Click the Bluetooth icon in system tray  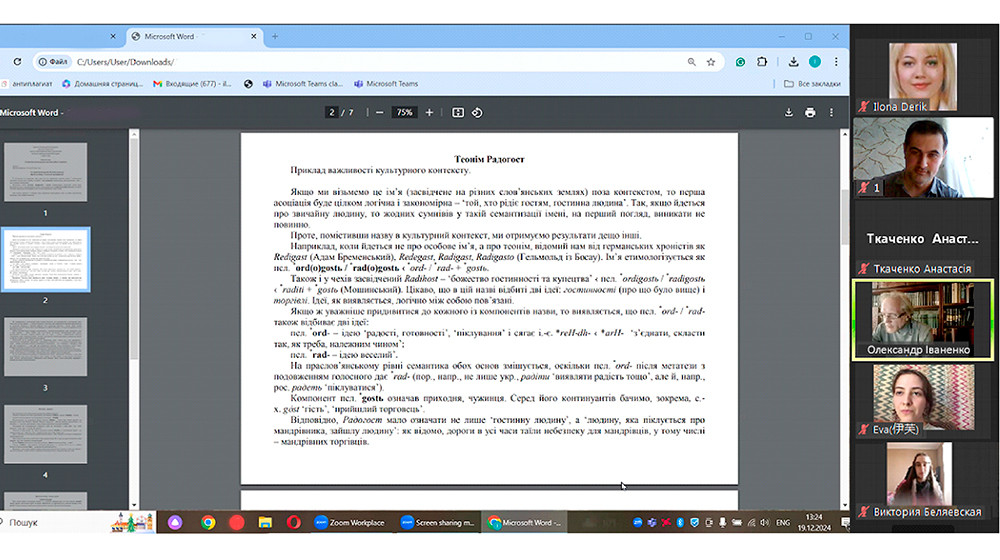pyautogui.click(x=680, y=522)
